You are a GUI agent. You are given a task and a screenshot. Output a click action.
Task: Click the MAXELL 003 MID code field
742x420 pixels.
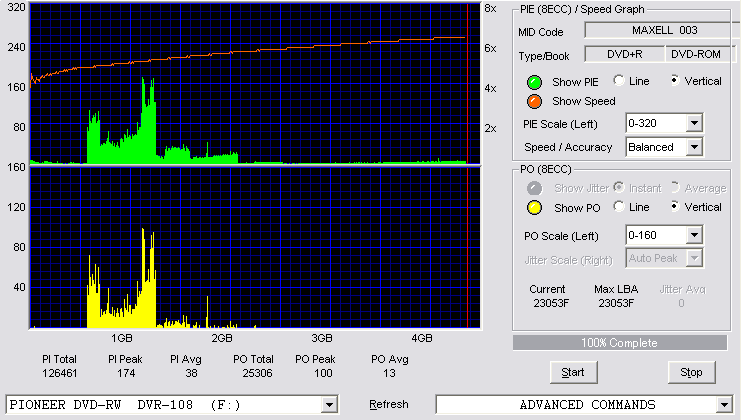pos(662,30)
